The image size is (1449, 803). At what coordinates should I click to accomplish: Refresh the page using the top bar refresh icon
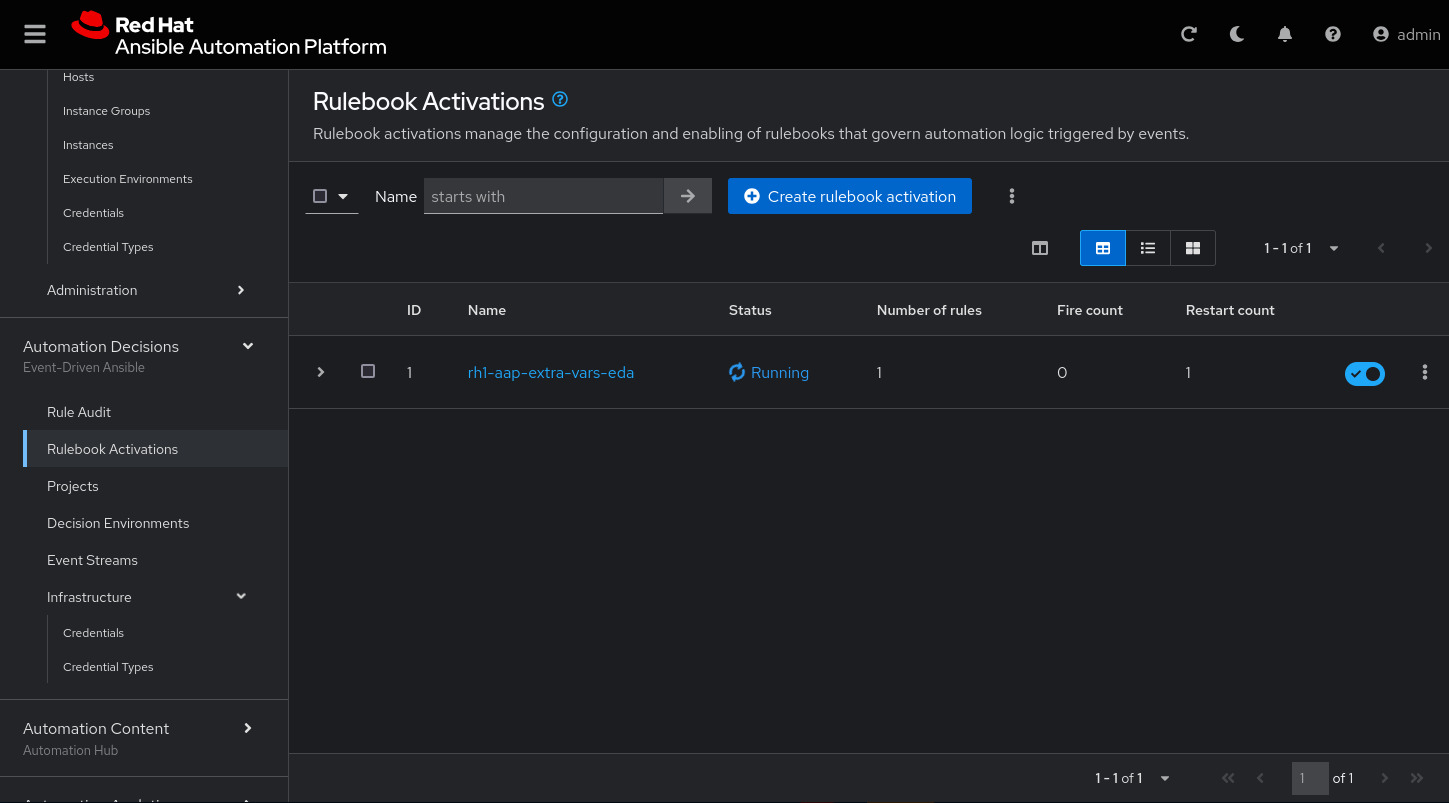[x=1189, y=34]
